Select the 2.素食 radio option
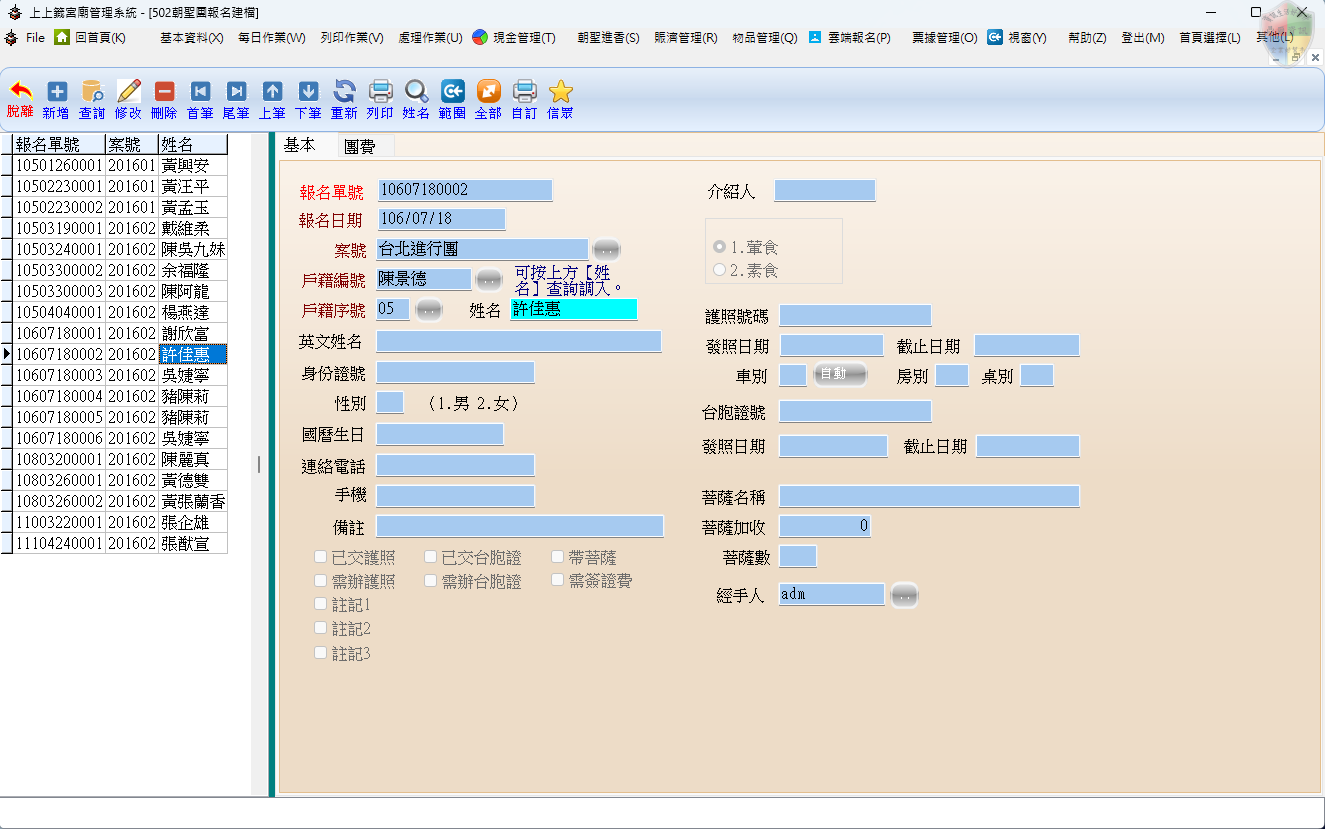Image resolution: width=1325 pixels, height=829 pixels. point(720,270)
